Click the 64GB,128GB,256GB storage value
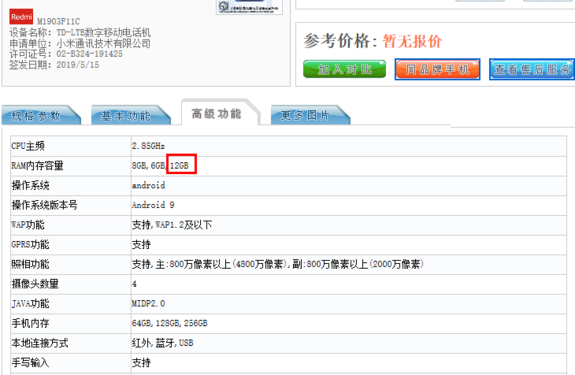The width and height of the screenshot is (575, 375). (x=170, y=323)
